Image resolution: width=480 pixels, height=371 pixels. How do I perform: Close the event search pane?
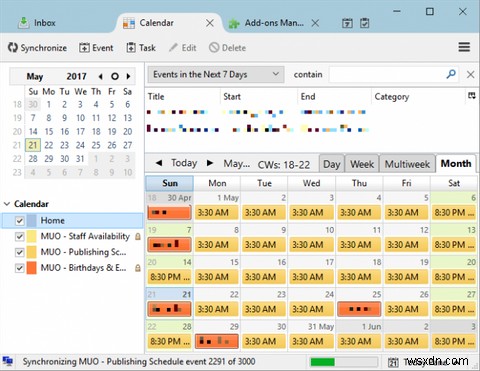pyautogui.click(x=470, y=74)
